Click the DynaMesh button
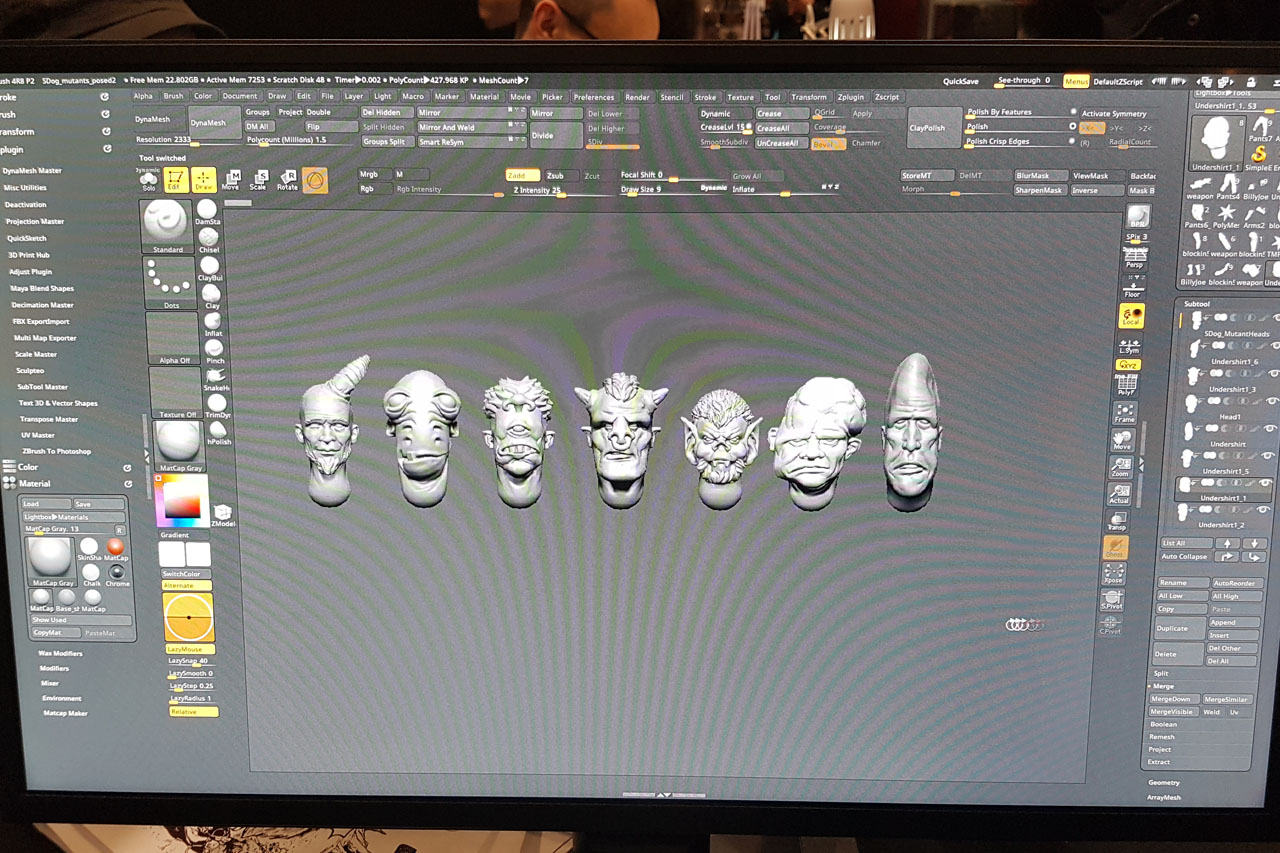Image resolution: width=1280 pixels, height=853 pixels. pos(215,122)
